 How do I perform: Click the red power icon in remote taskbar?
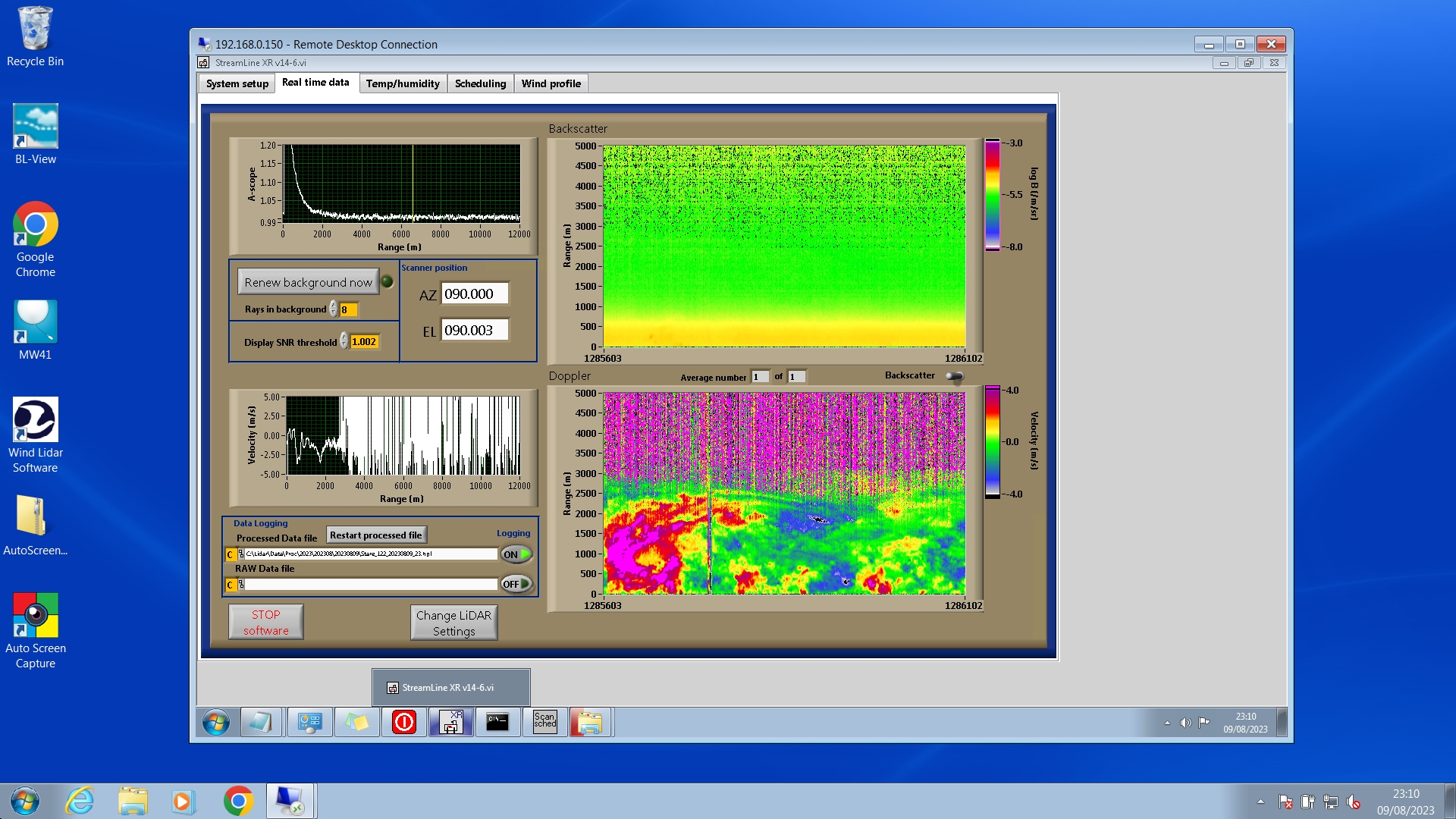(x=403, y=722)
